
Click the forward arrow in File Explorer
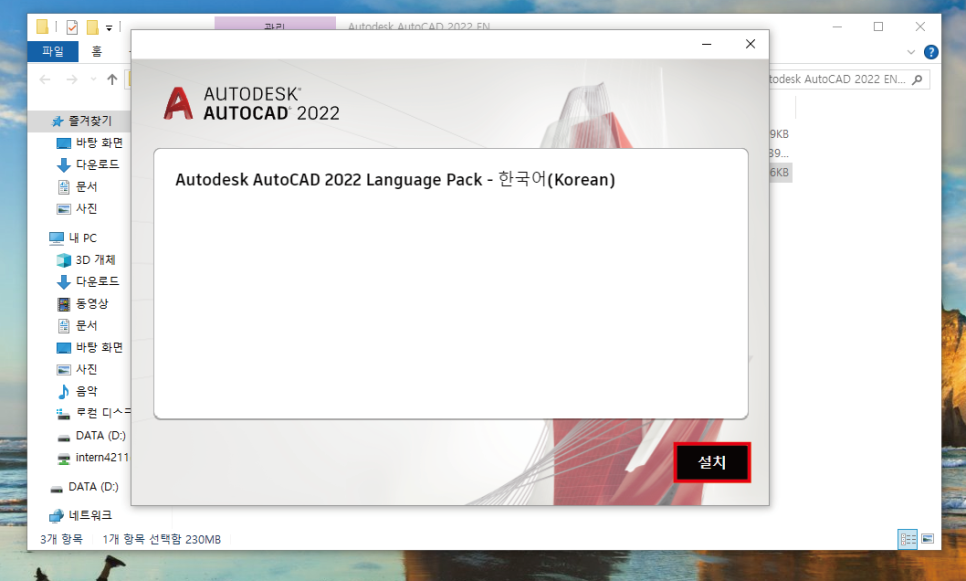click(72, 79)
